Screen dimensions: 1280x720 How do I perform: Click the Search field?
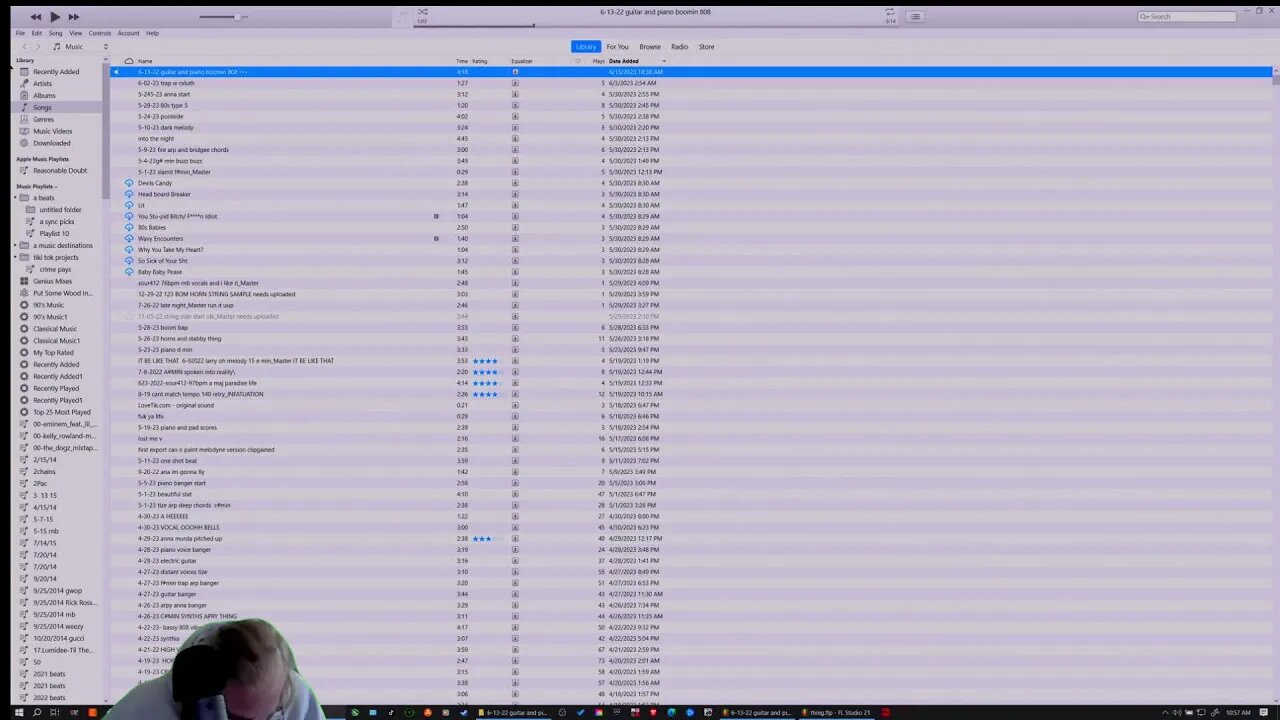tap(1187, 16)
